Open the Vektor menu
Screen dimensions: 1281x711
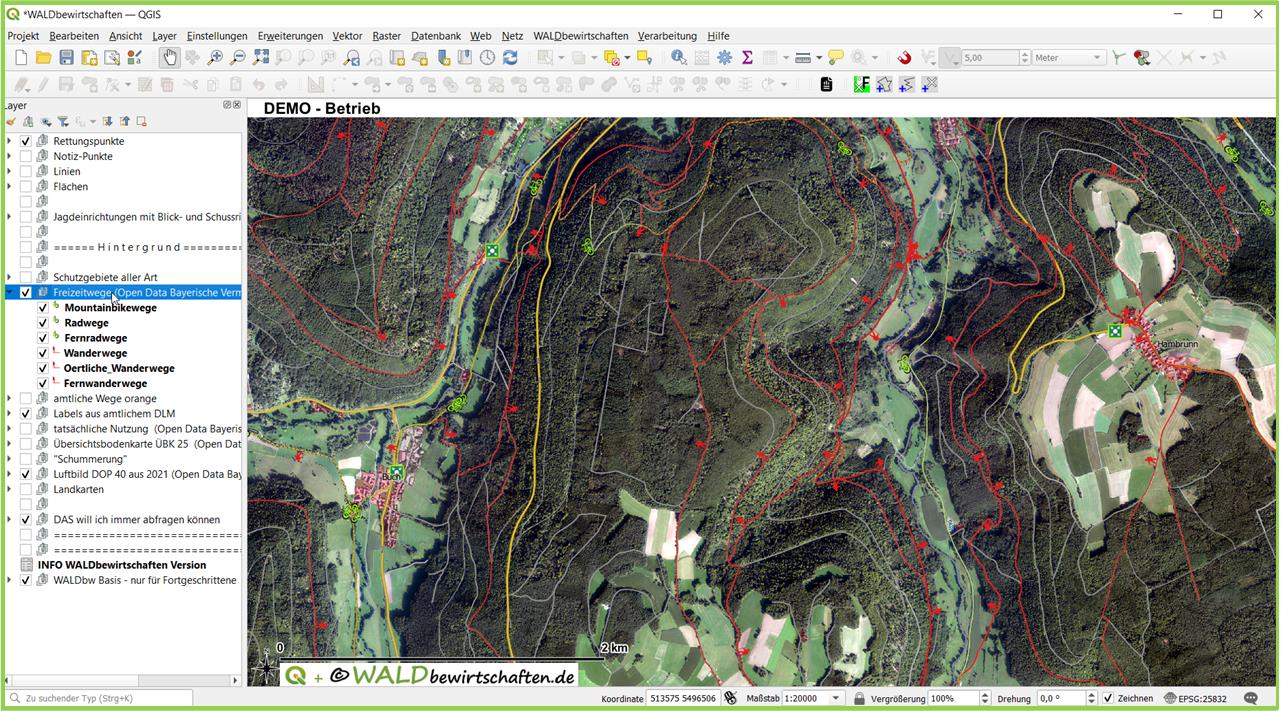[347, 36]
